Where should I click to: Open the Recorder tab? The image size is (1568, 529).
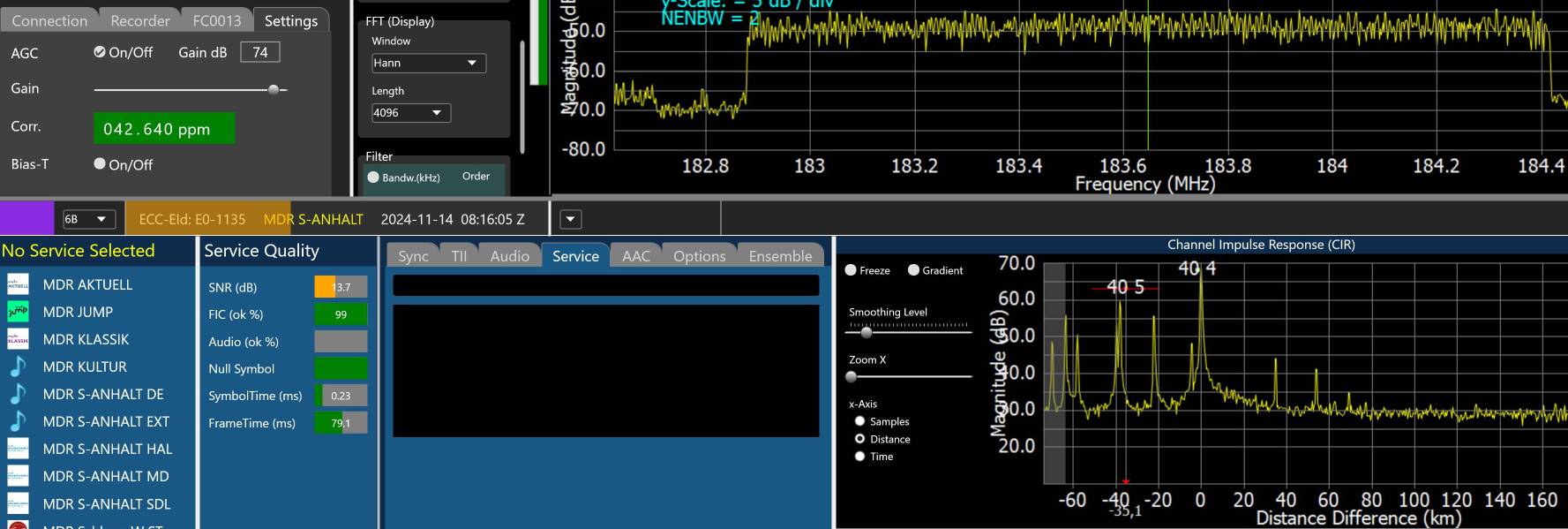point(139,20)
